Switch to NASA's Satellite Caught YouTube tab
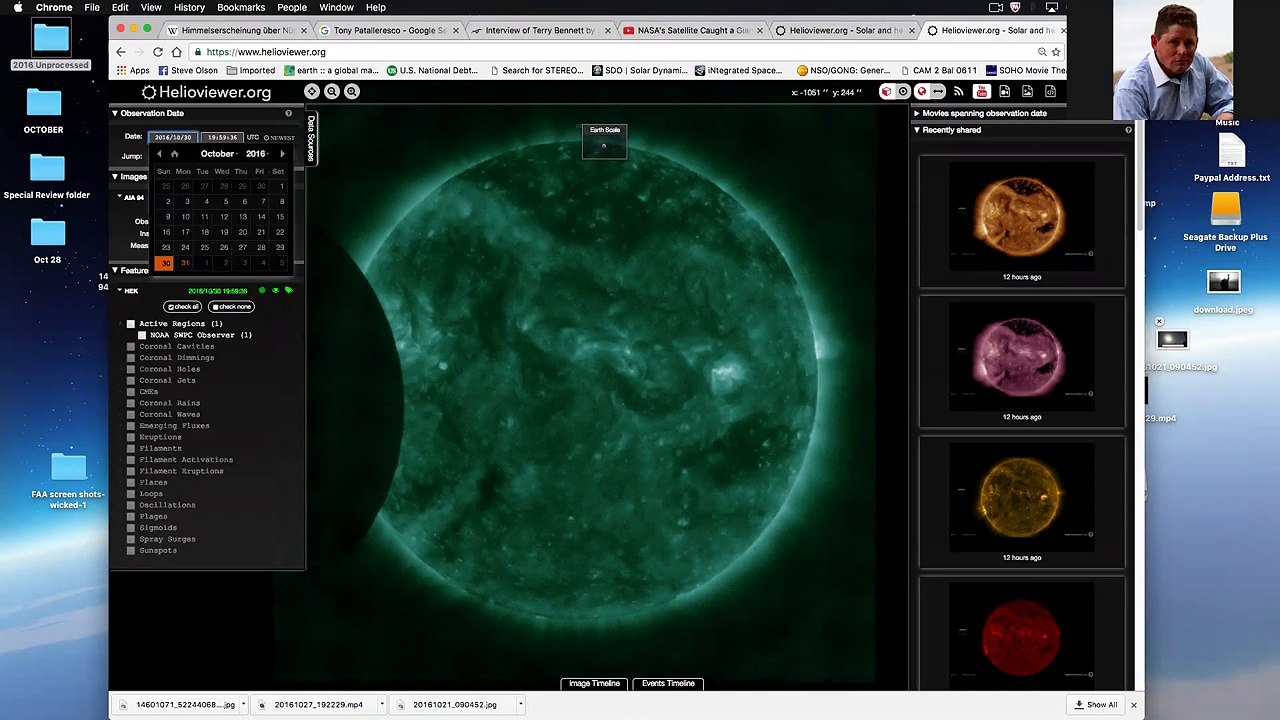Screen dimensions: 1280x720 click(x=693, y=30)
